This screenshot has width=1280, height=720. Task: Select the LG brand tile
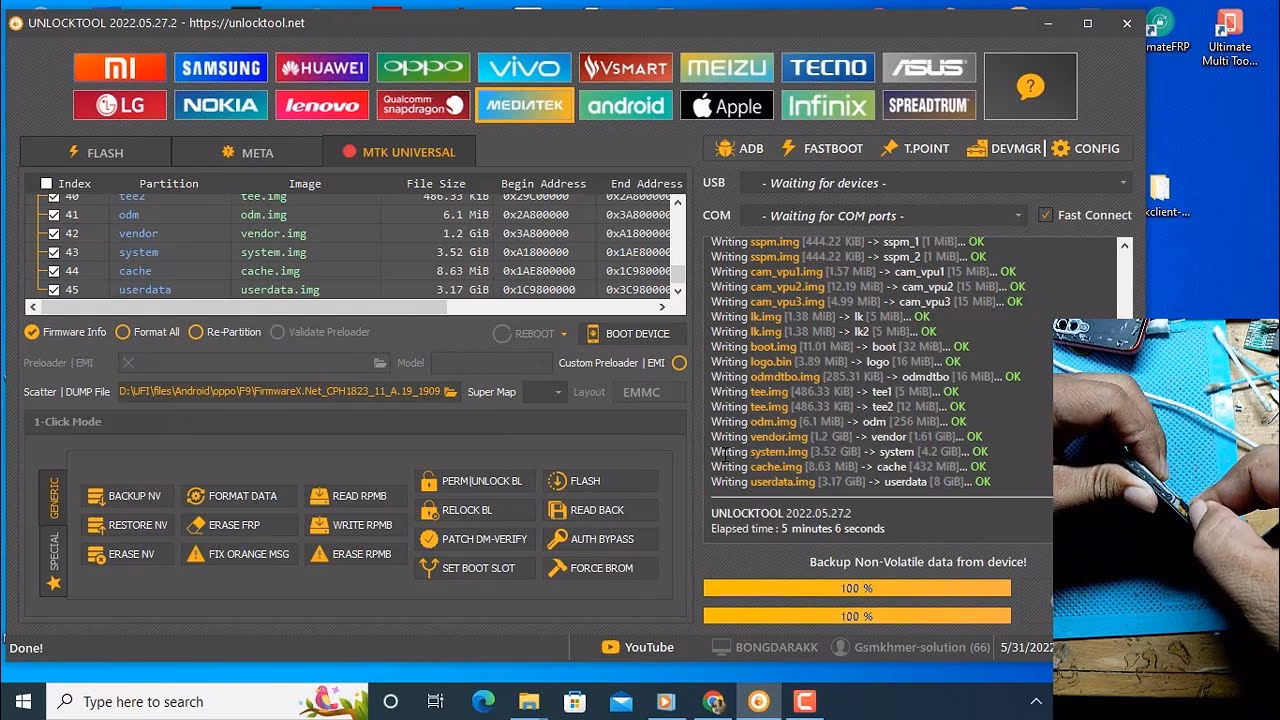tap(120, 105)
